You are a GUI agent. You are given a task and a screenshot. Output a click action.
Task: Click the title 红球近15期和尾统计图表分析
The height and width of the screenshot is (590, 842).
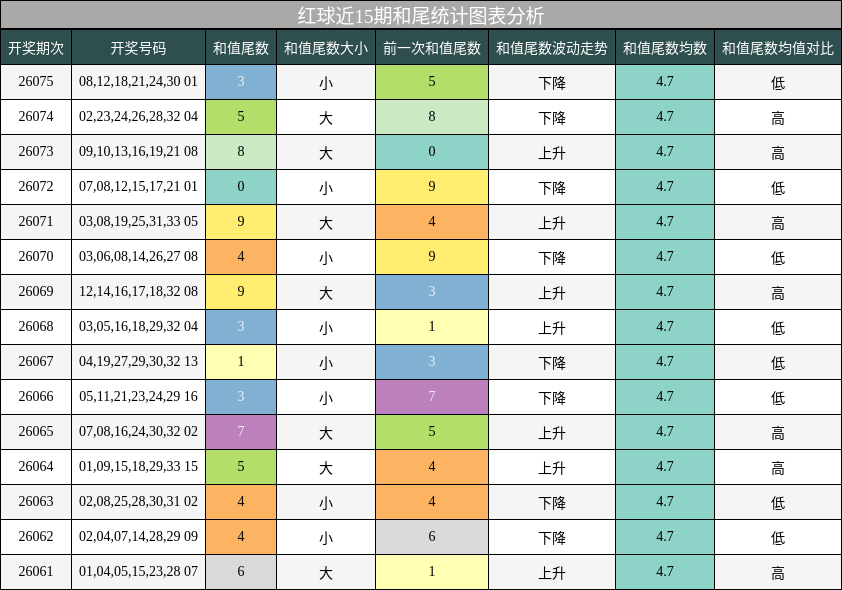click(x=421, y=15)
